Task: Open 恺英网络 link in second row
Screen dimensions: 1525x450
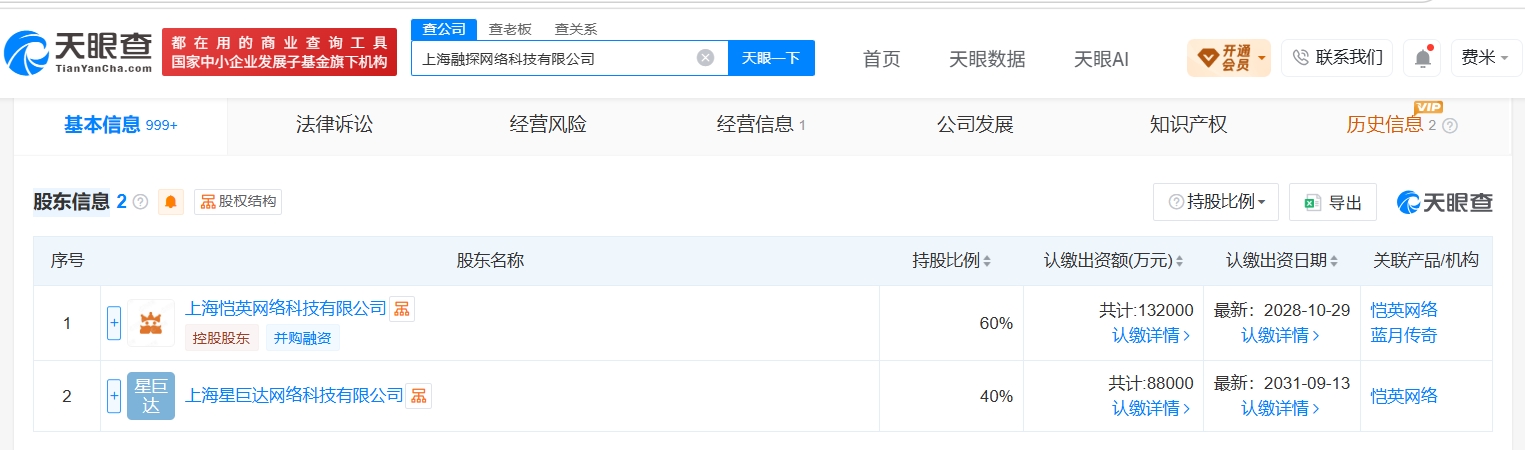Action: [x=1404, y=396]
